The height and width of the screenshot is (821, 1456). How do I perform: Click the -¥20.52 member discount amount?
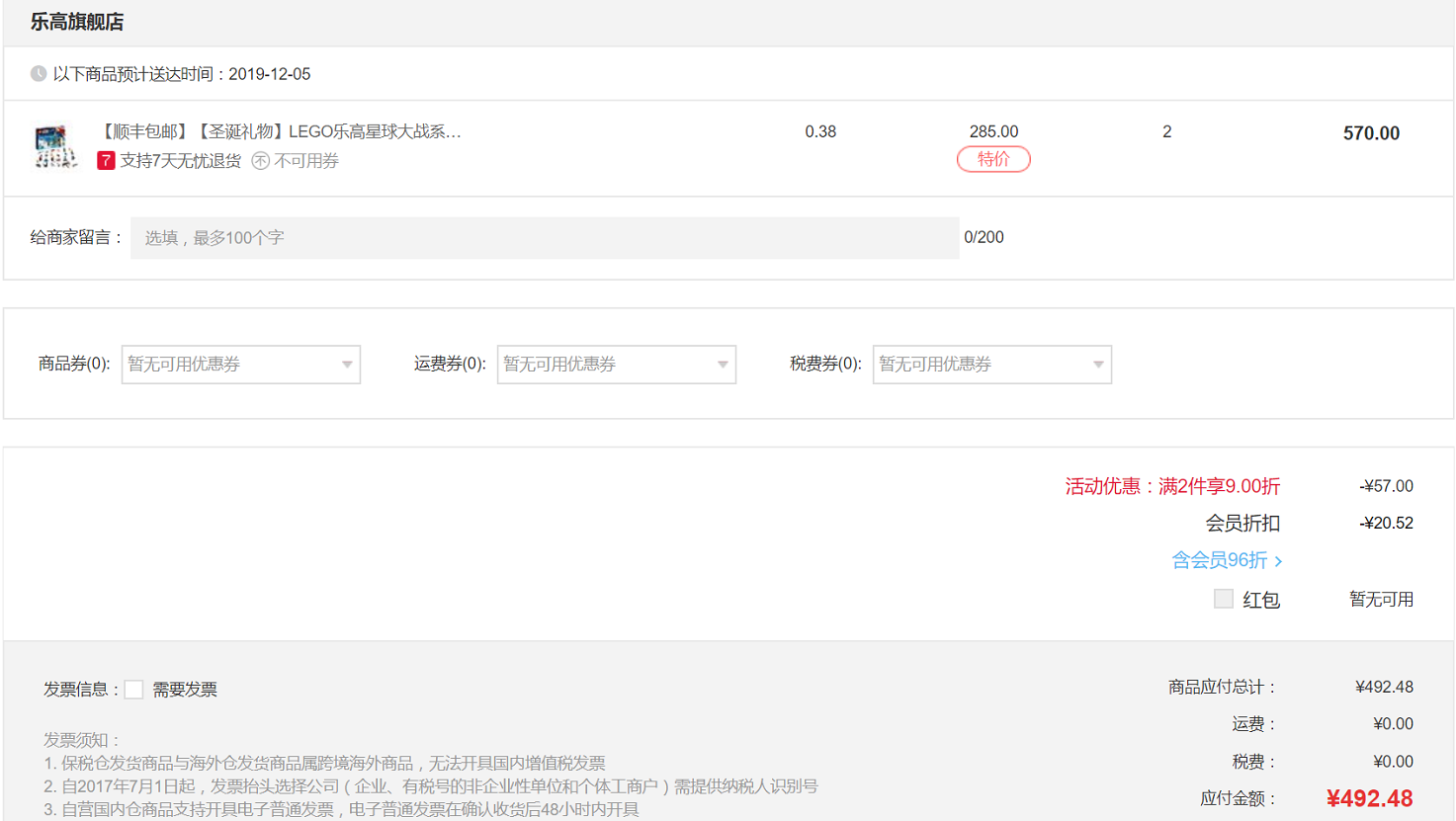click(1387, 523)
